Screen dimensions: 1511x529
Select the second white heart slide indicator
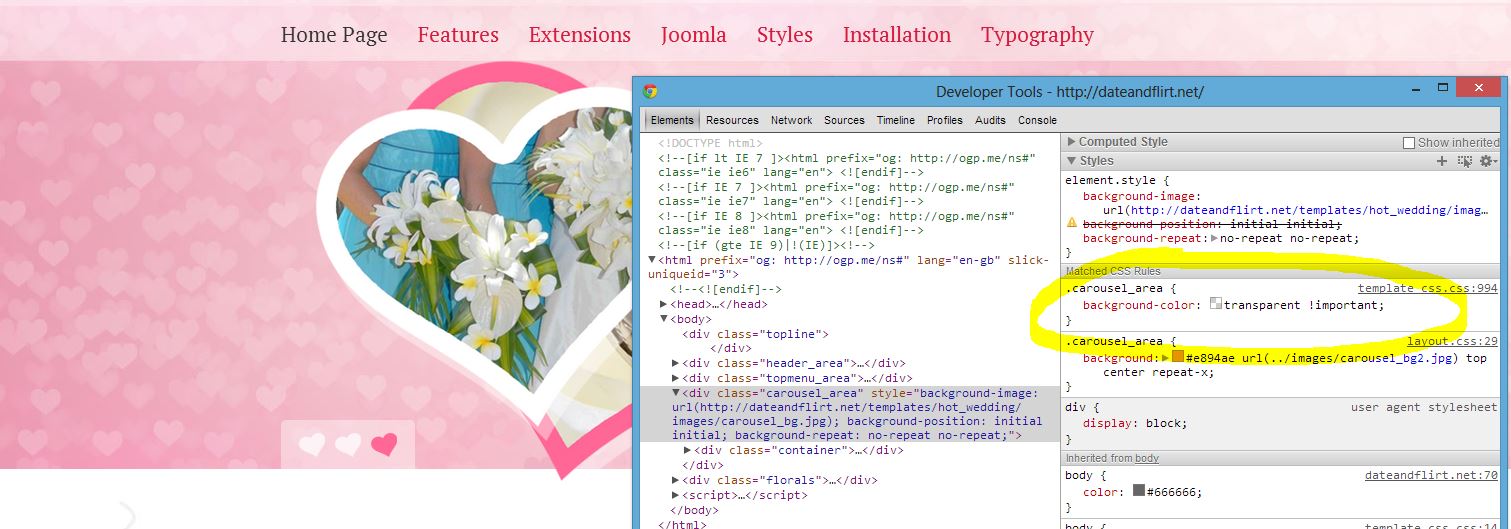tap(348, 445)
